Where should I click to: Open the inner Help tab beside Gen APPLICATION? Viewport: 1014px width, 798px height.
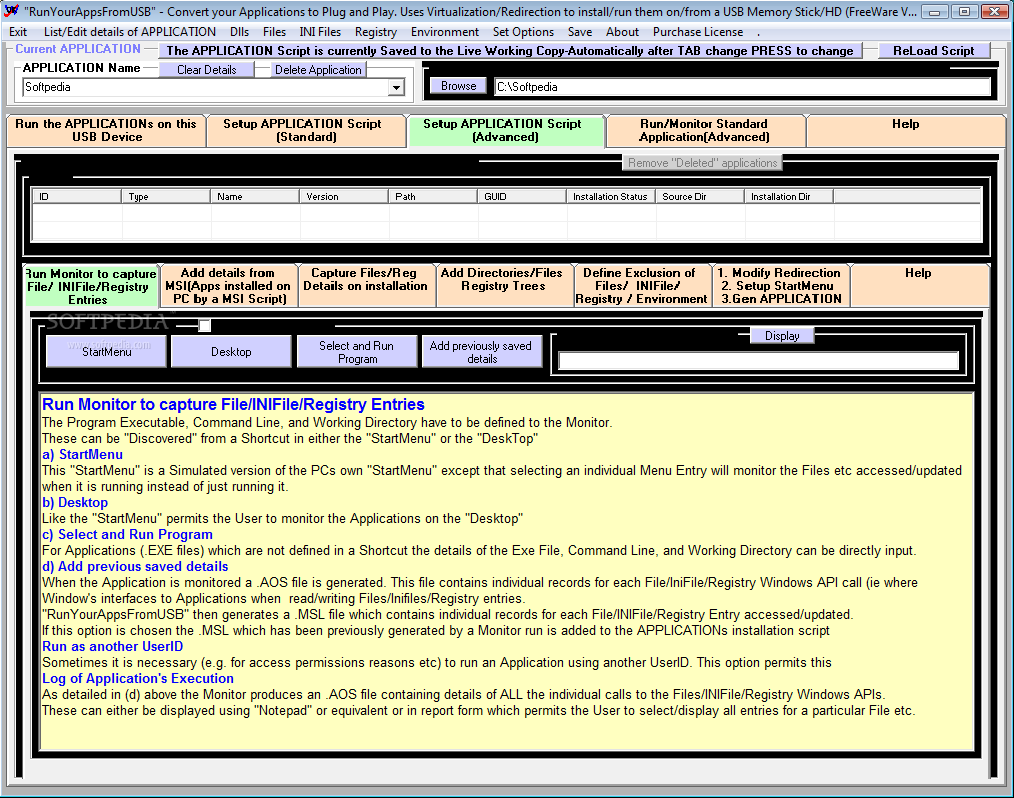click(919, 286)
